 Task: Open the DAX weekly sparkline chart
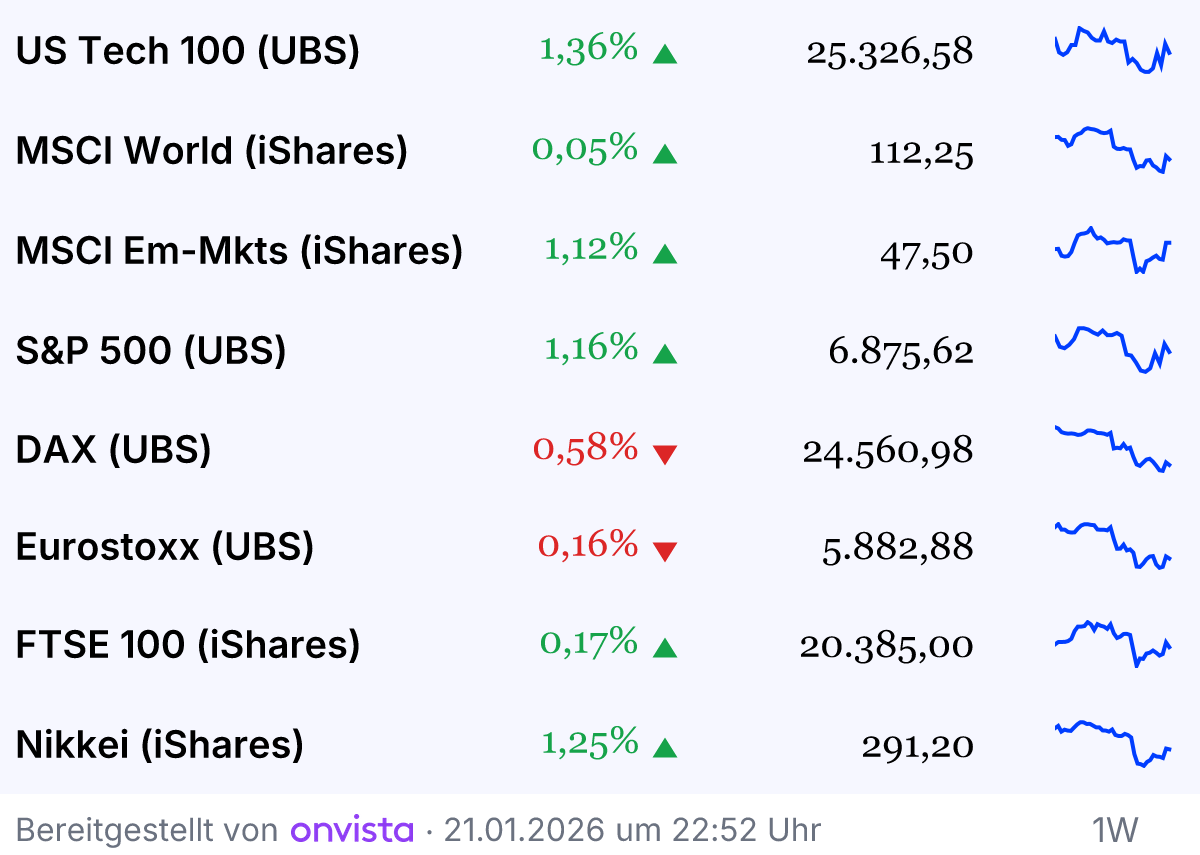click(x=1113, y=448)
